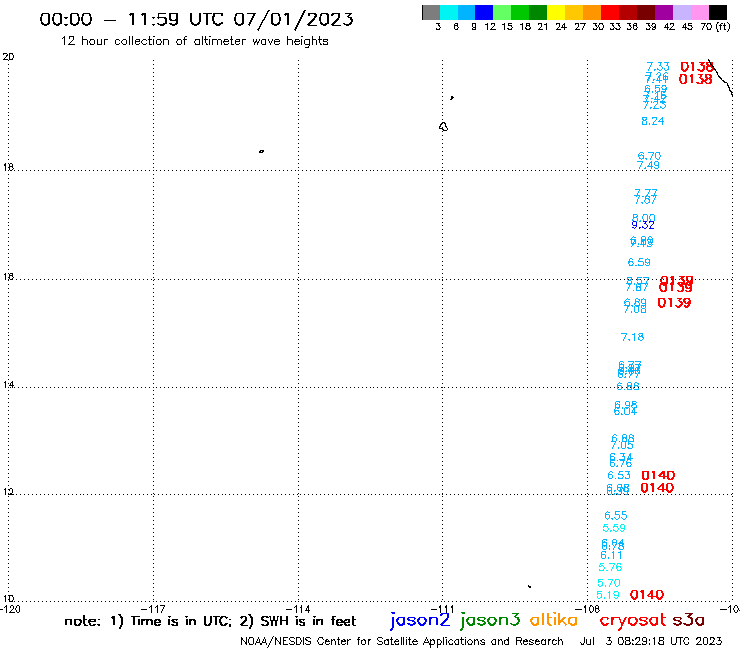Click the legend label '45'
The width and height of the screenshot is (740, 650).
click(x=687, y=26)
